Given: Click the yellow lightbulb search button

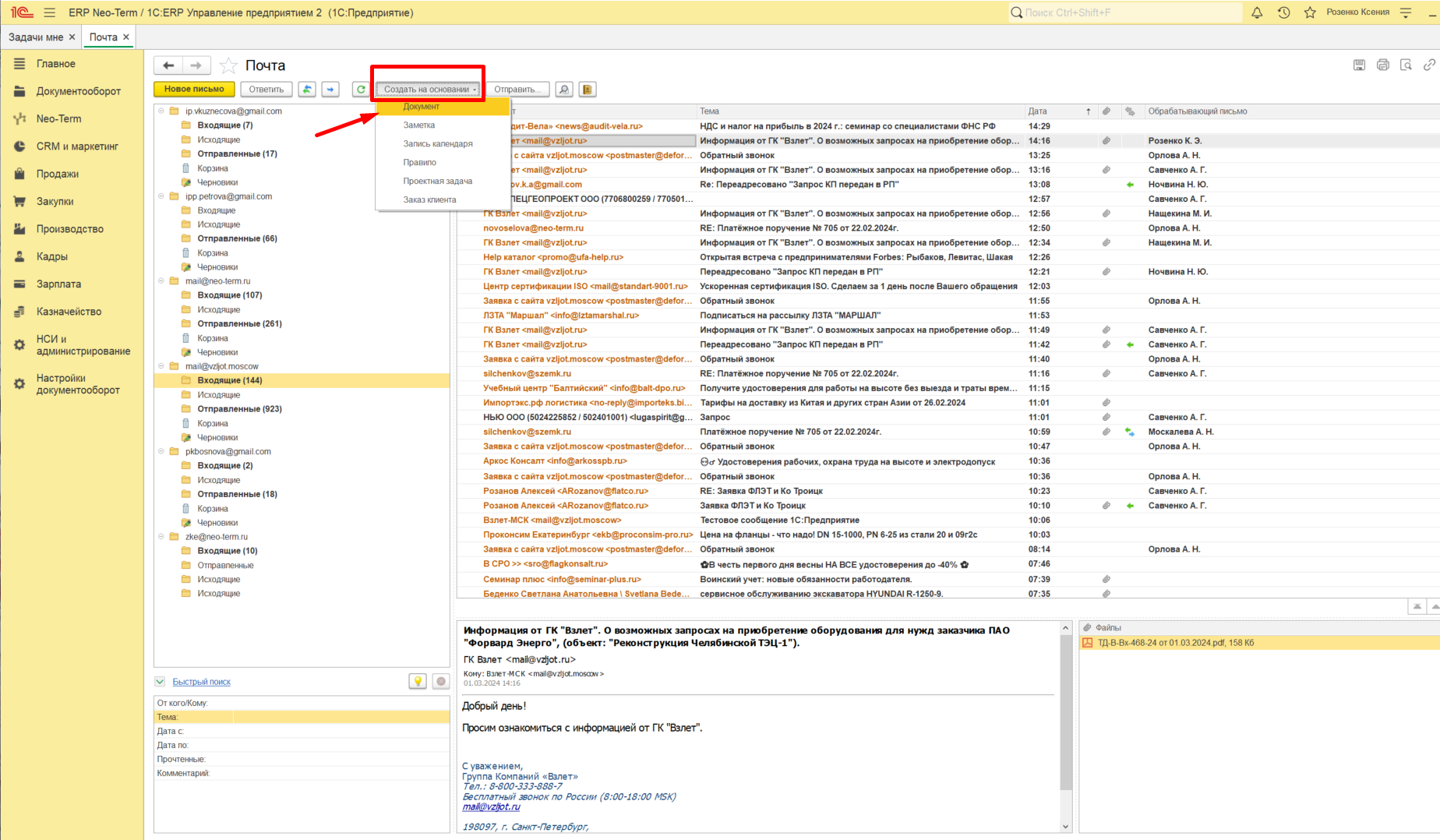Looking at the screenshot, I should 418,682.
